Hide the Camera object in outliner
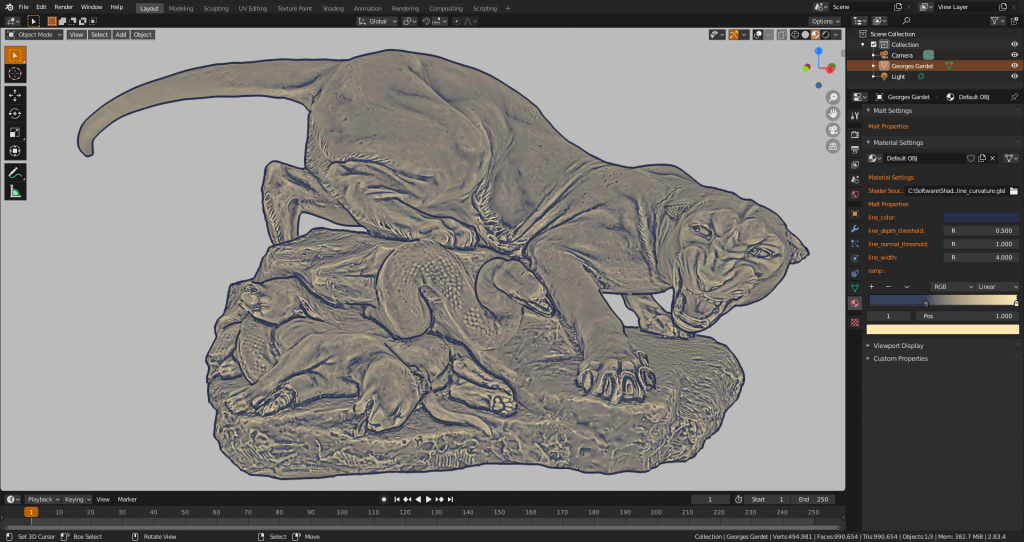This screenshot has width=1024, height=542. click(1014, 55)
